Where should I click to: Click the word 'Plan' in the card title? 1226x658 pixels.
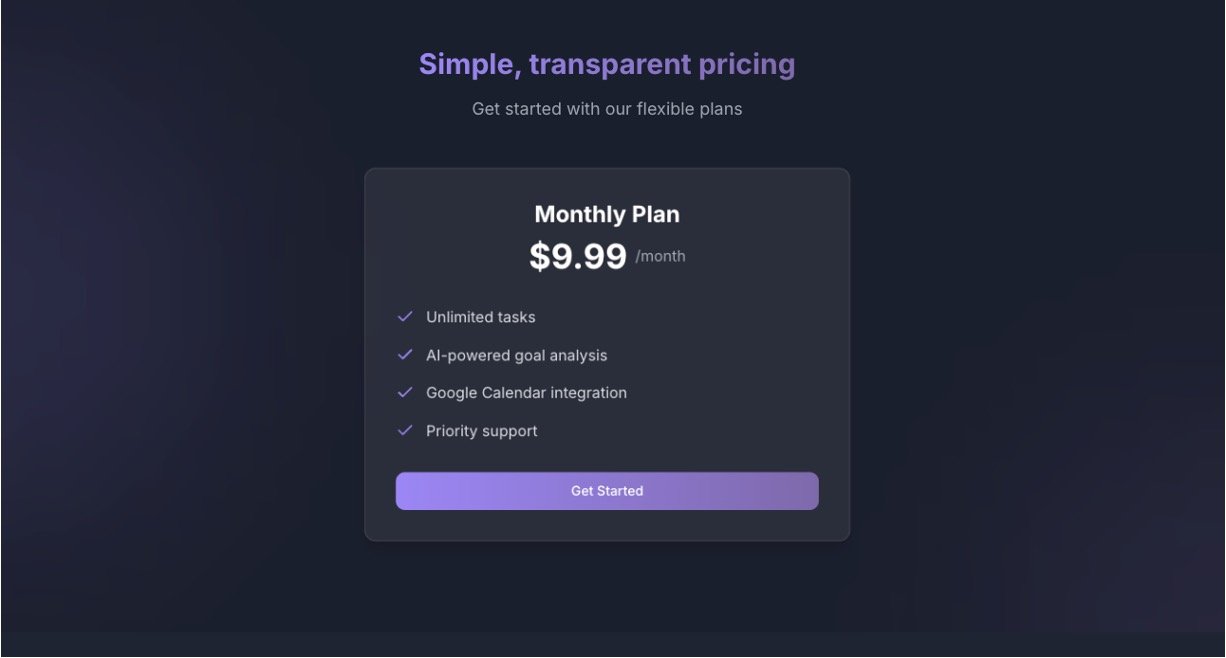(656, 215)
